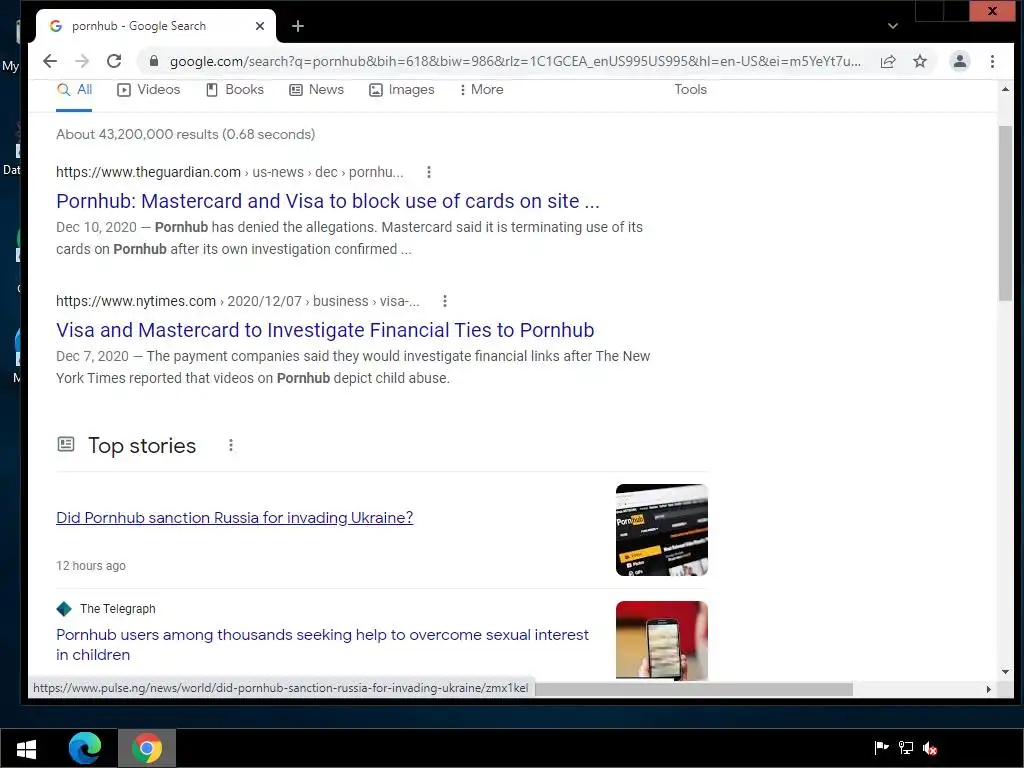The width and height of the screenshot is (1024, 768).
Task: Click the results count text
Action: (185, 135)
